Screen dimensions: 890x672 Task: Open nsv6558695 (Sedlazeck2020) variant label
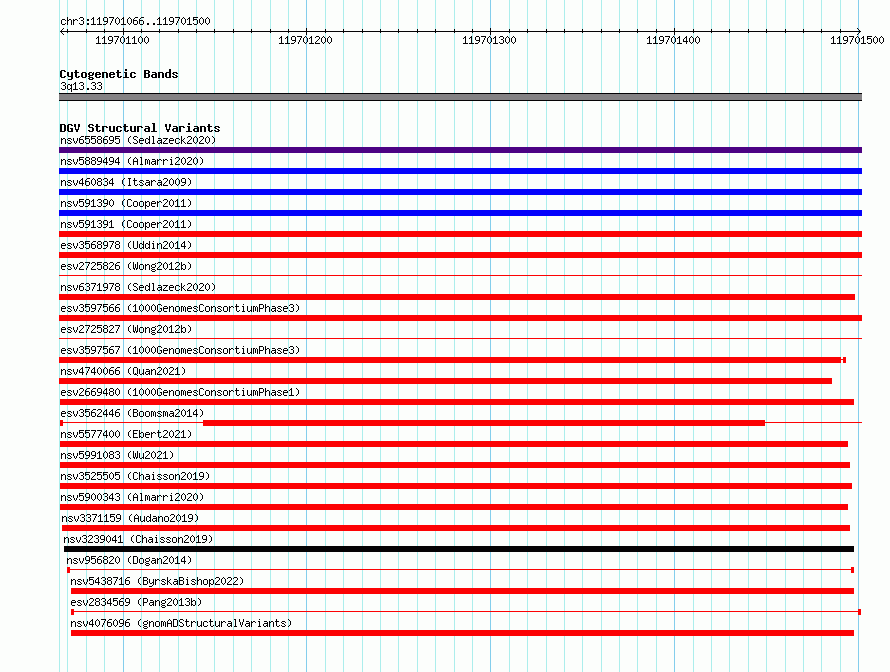point(138,140)
